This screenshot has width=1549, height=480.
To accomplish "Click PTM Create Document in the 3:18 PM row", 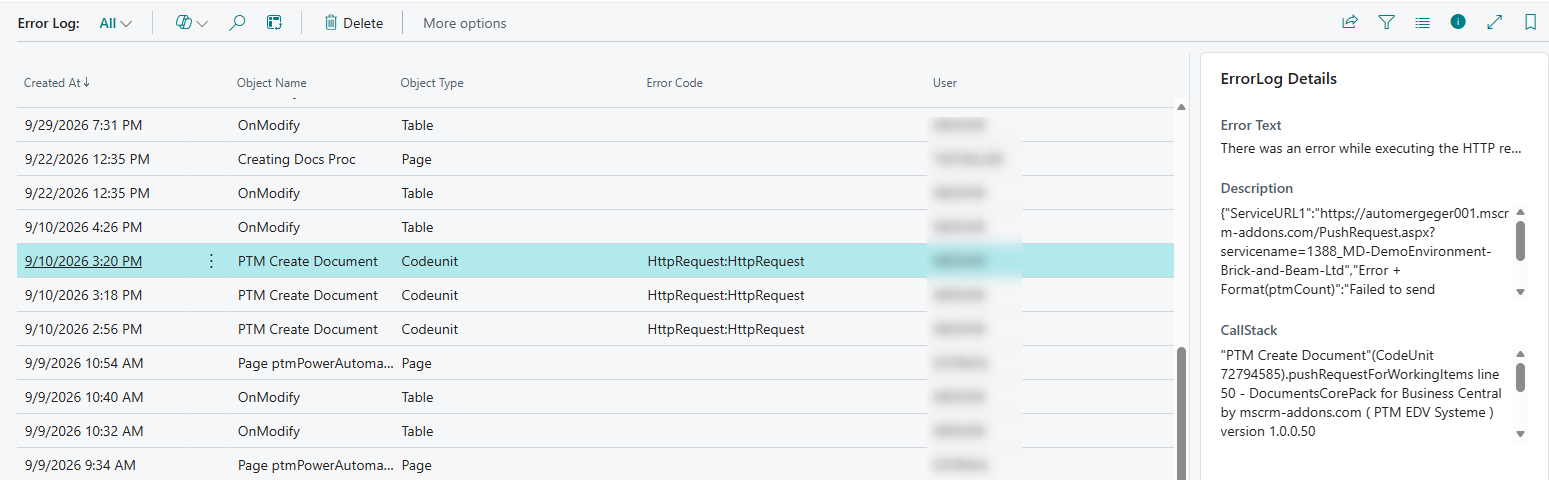I will [308, 295].
